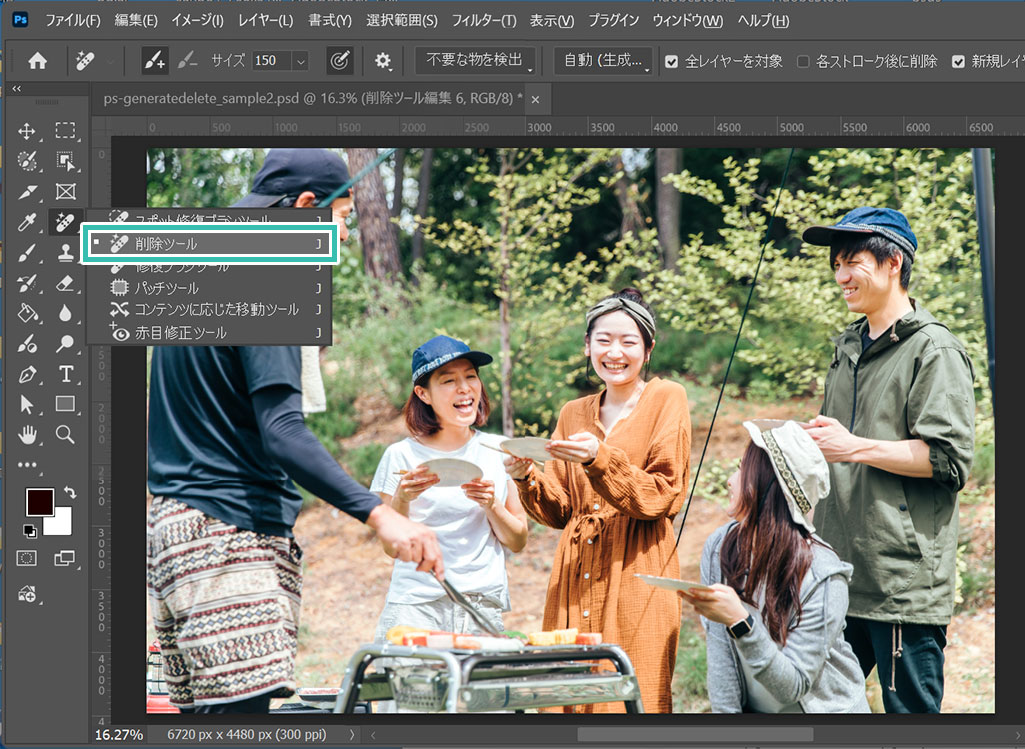Select the History Brush tool
This screenshot has width=1025, height=749.
click(27, 283)
